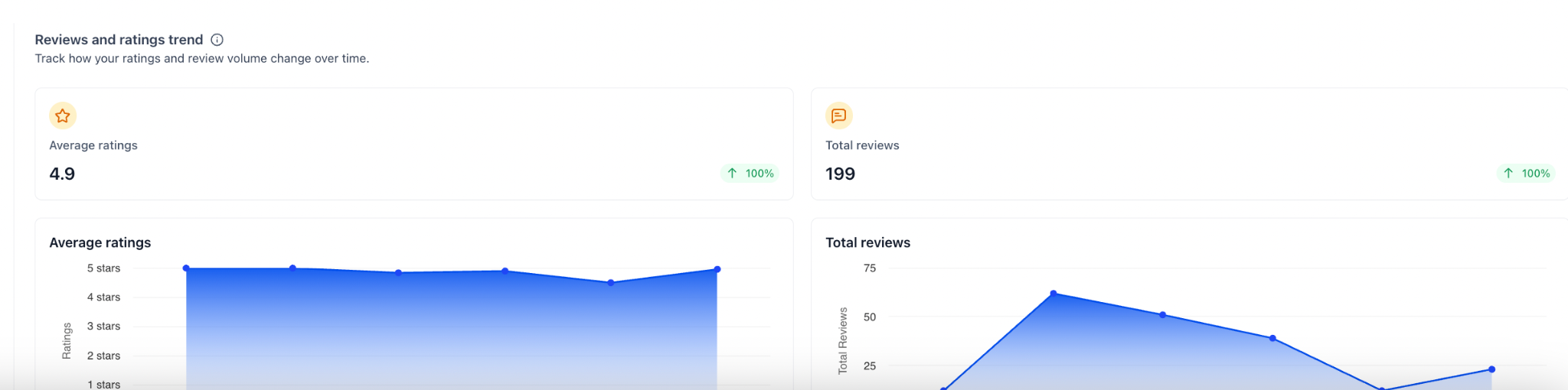Click the vertical Total Reviews axis title
The height and width of the screenshot is (390, 1568).
[x=843, y=341]
